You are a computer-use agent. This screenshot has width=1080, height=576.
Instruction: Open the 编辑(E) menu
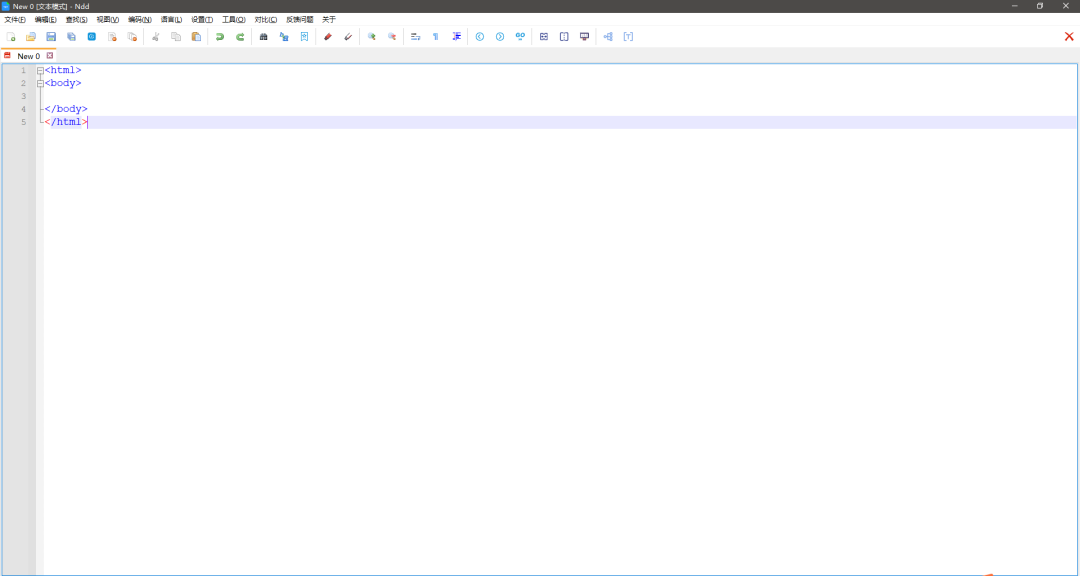click(x=45, y=20)
